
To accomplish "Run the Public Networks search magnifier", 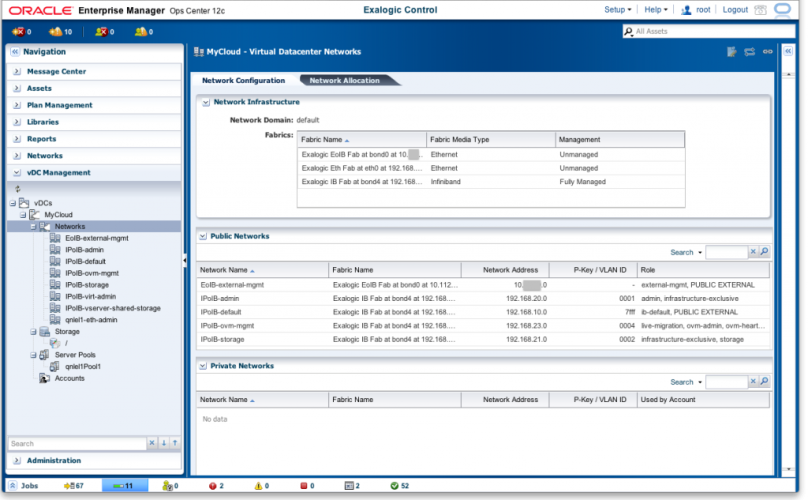I will coord(765,252).
